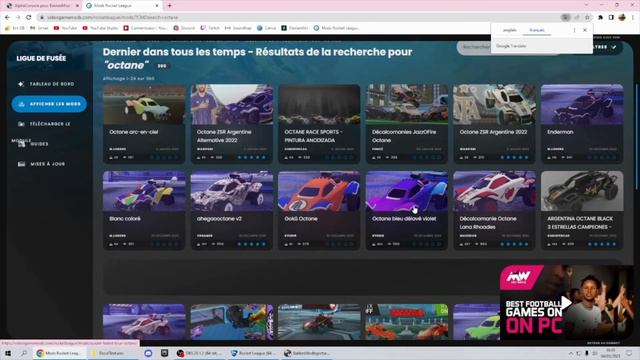
Task: Open the Twitch bookmark
Action: click(210, 28)
